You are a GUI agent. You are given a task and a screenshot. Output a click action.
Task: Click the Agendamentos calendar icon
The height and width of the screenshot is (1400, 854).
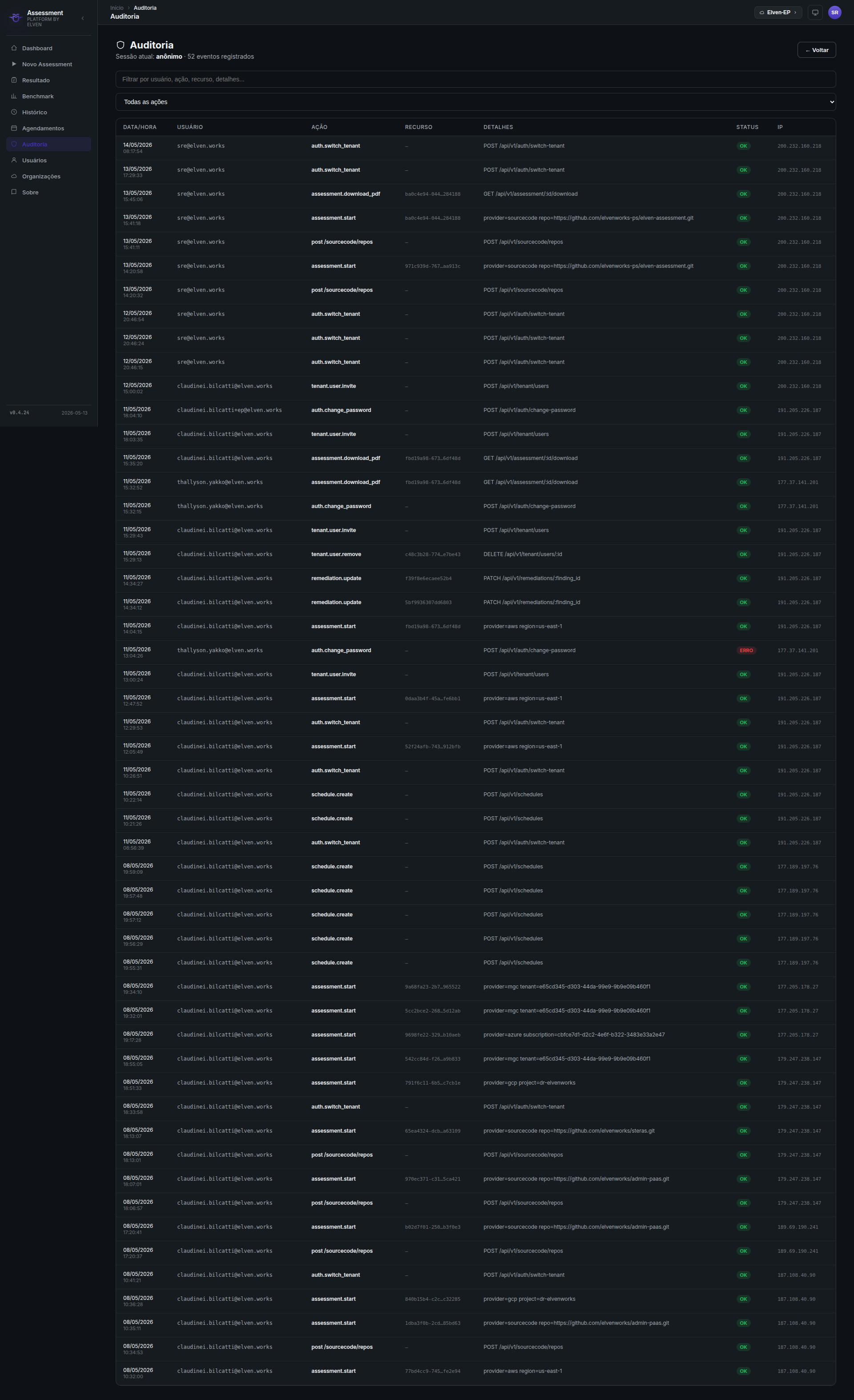click(x=14, y=128)
